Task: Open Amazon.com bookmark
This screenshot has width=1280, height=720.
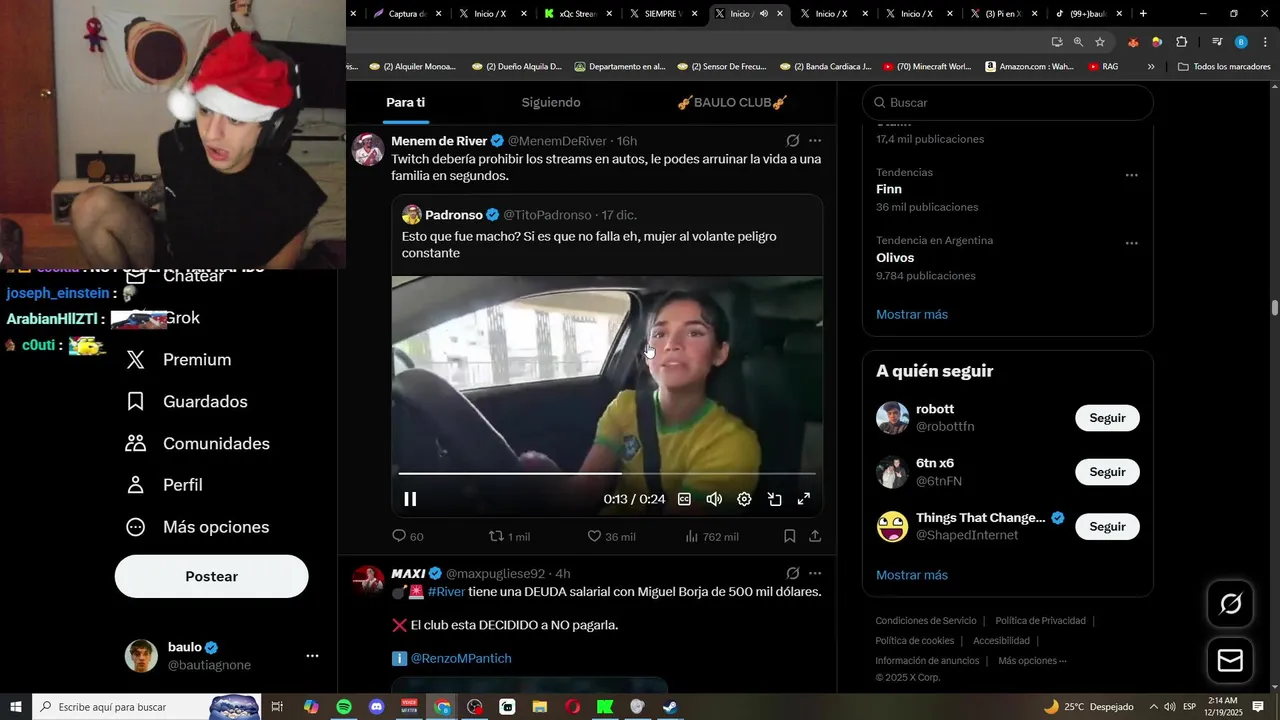Action: (x=1029, y=66)
